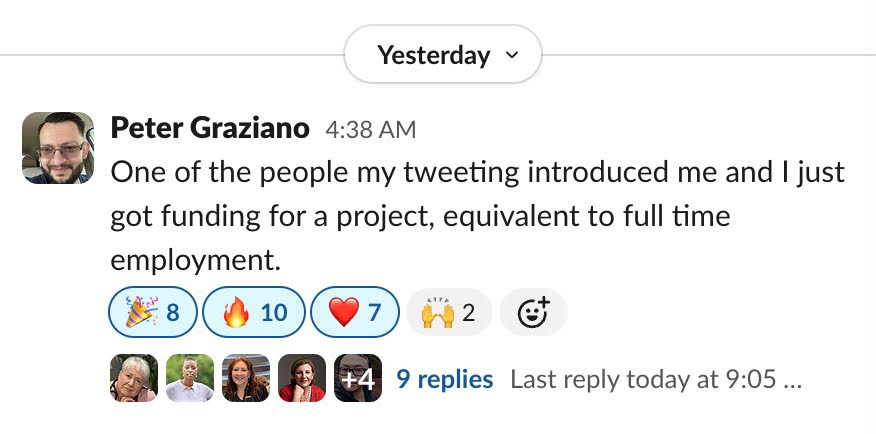The image size is (876, 434).
Task: Open the 9 replies thread
Action: (x=444, y=380)
